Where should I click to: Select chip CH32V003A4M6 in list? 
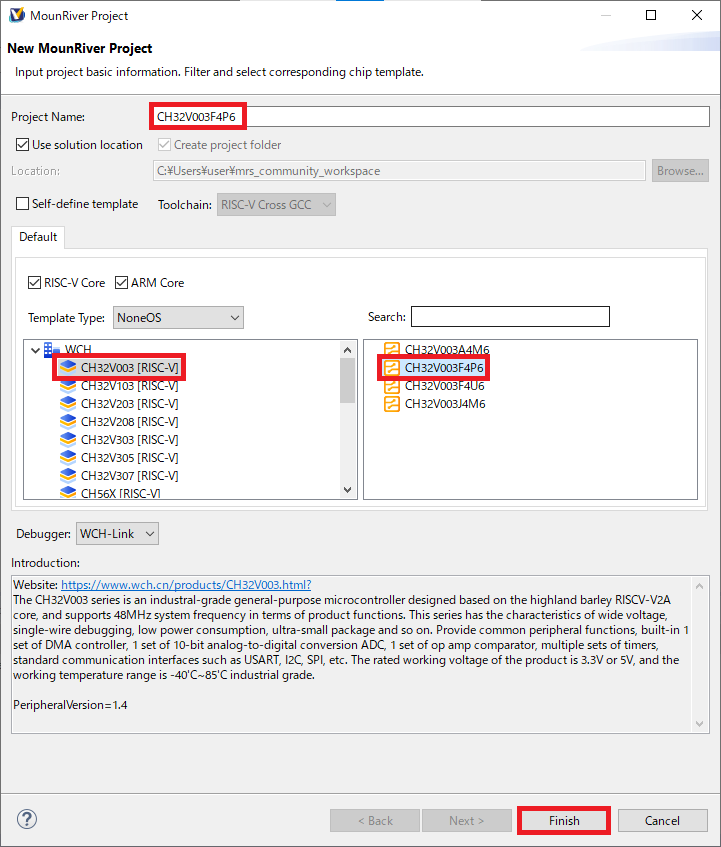pyautogui.click(x=447, y=349)
